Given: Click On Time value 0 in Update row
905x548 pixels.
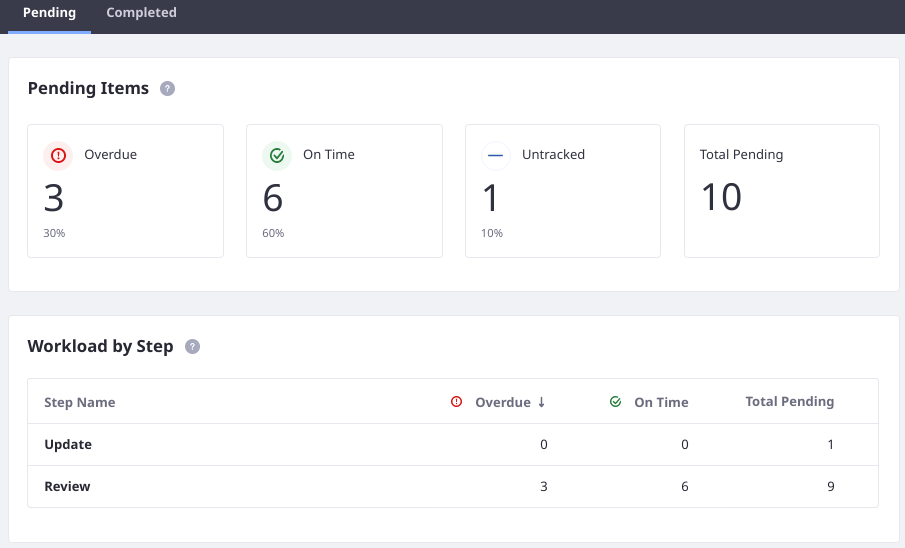Looking at the screenshot, I should point(685,445).
